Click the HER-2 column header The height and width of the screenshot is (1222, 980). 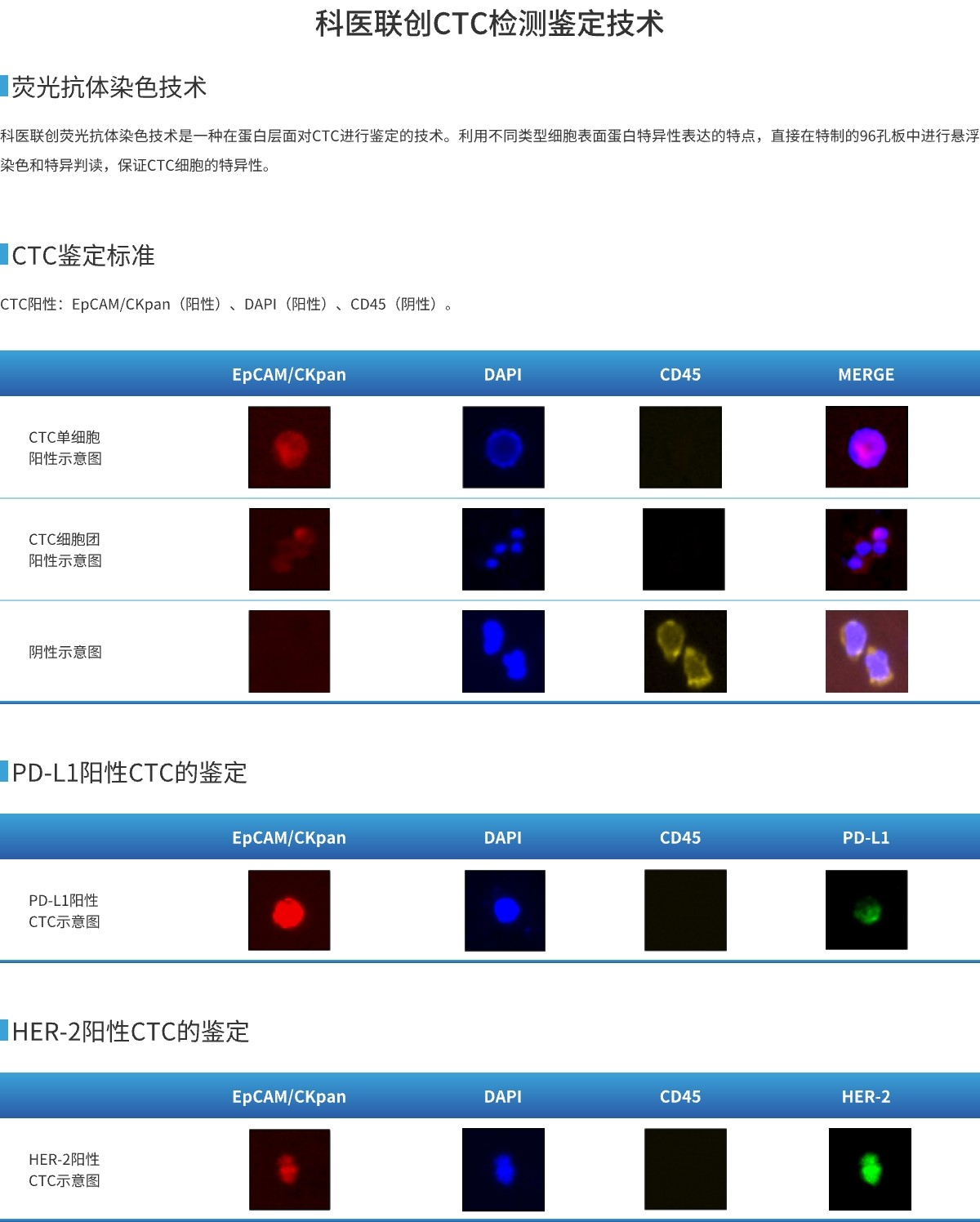point(866,1097)
